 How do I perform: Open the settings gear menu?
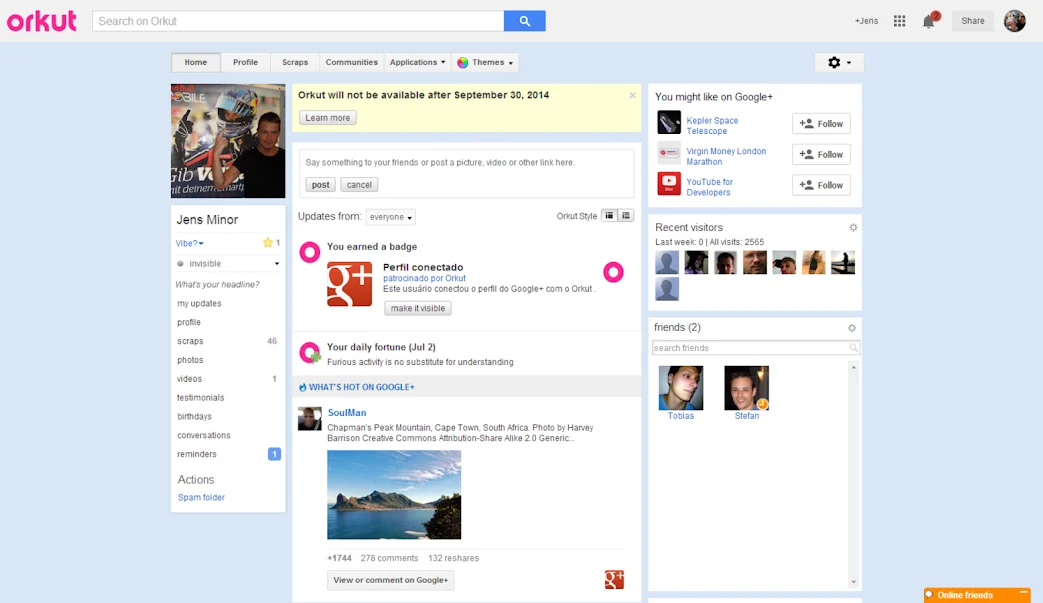839,62
